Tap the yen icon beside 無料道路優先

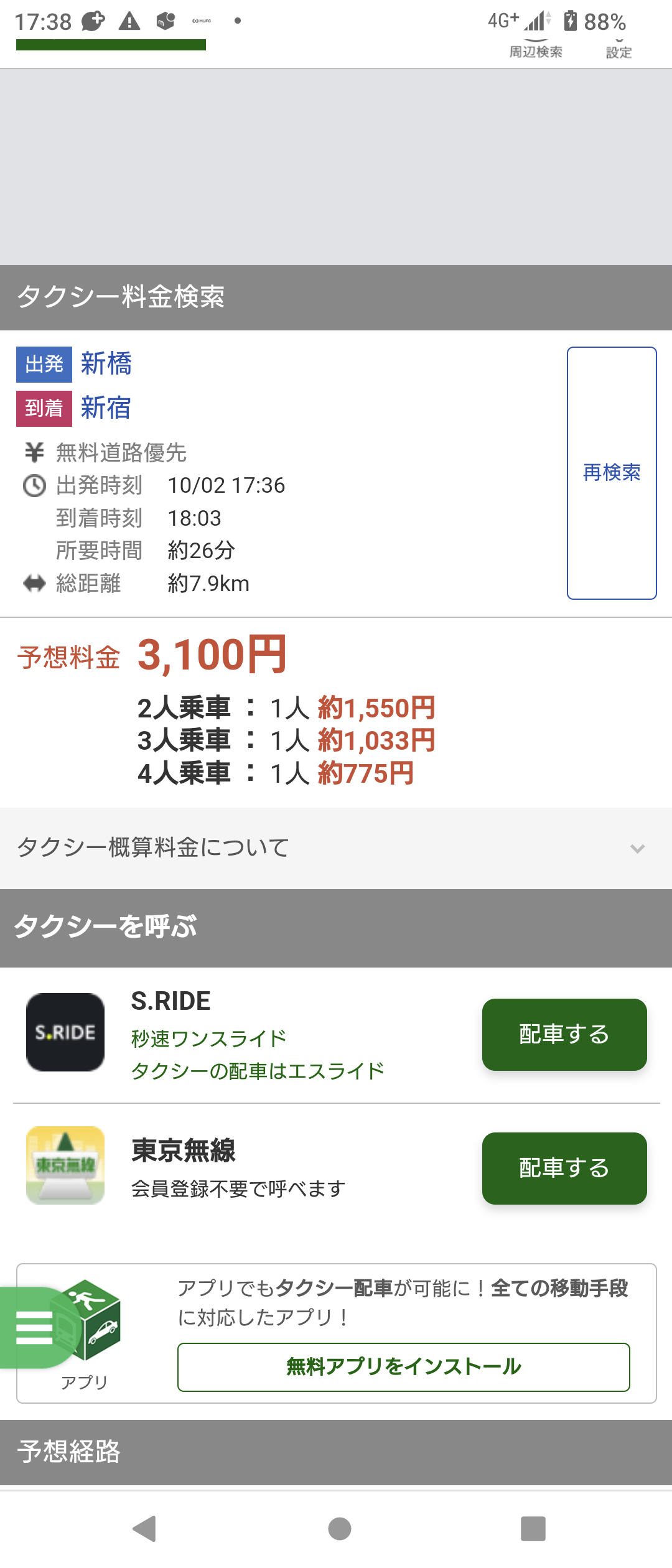tap(34, 452)
